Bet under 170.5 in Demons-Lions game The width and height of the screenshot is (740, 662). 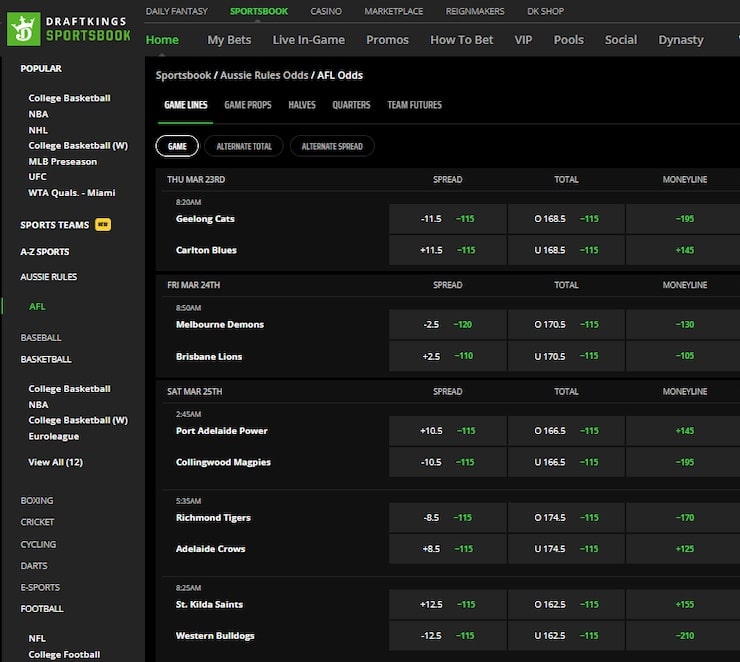pyautogui.click(x=566, y=356)
